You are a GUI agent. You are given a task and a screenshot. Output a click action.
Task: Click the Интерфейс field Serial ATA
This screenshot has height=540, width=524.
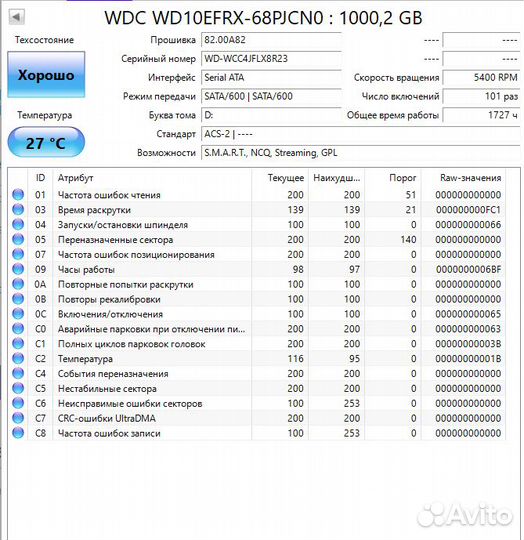pyautogui.click(x=271, y=77)
